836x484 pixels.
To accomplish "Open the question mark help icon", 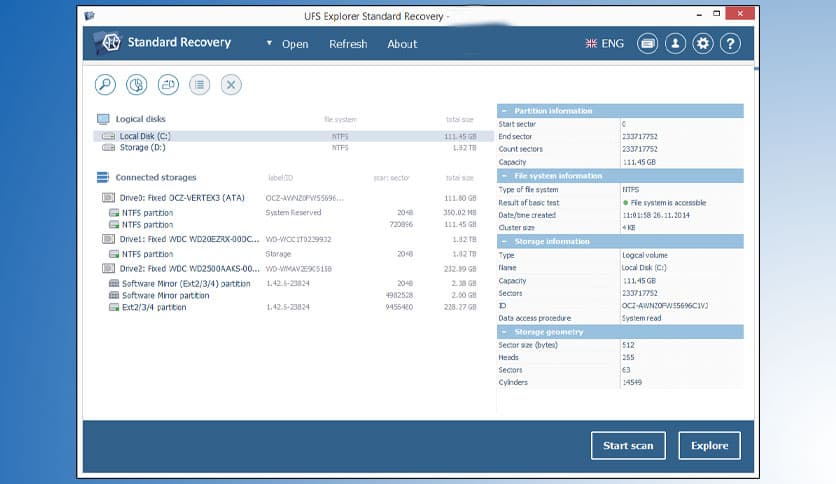I will (730, 44).
